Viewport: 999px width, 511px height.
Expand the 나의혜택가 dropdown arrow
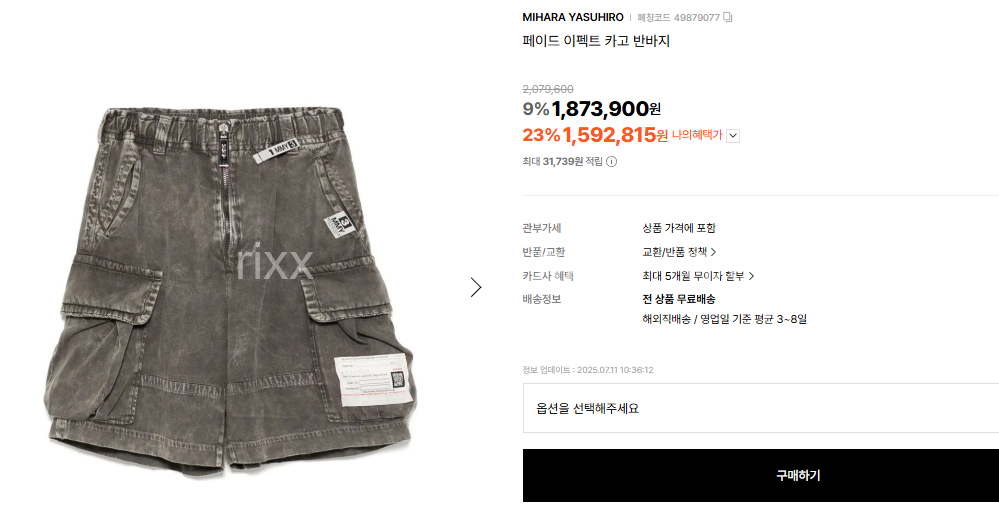(733, 136)
